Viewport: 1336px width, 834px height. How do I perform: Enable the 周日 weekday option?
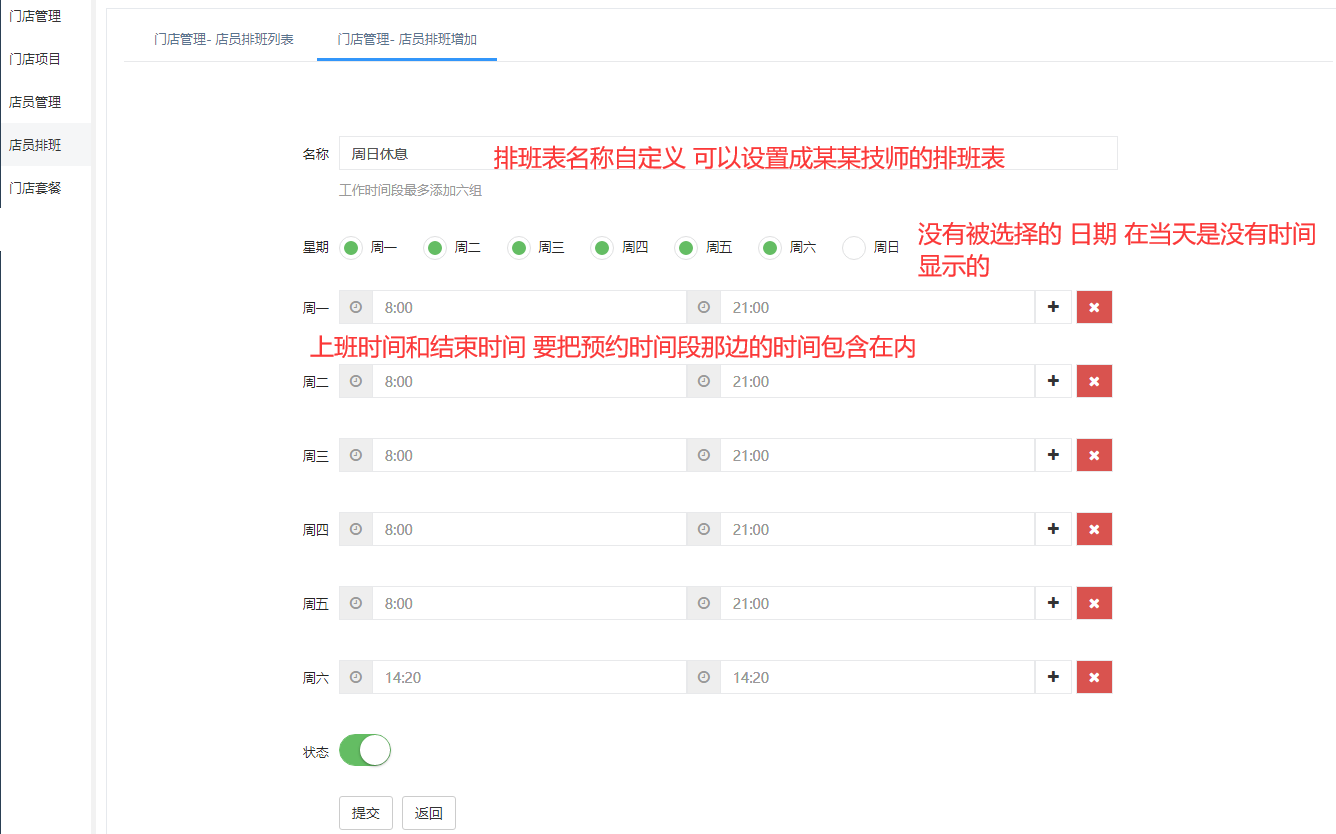tap(854, 247)
